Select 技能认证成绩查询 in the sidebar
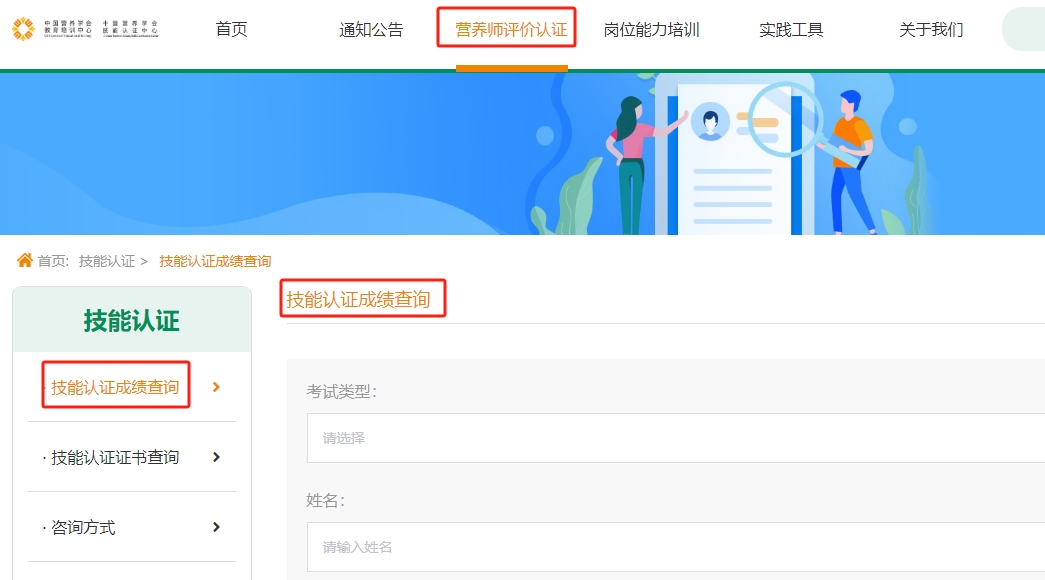The width and height of the screenshot is (1045, 580). [117, 386]
